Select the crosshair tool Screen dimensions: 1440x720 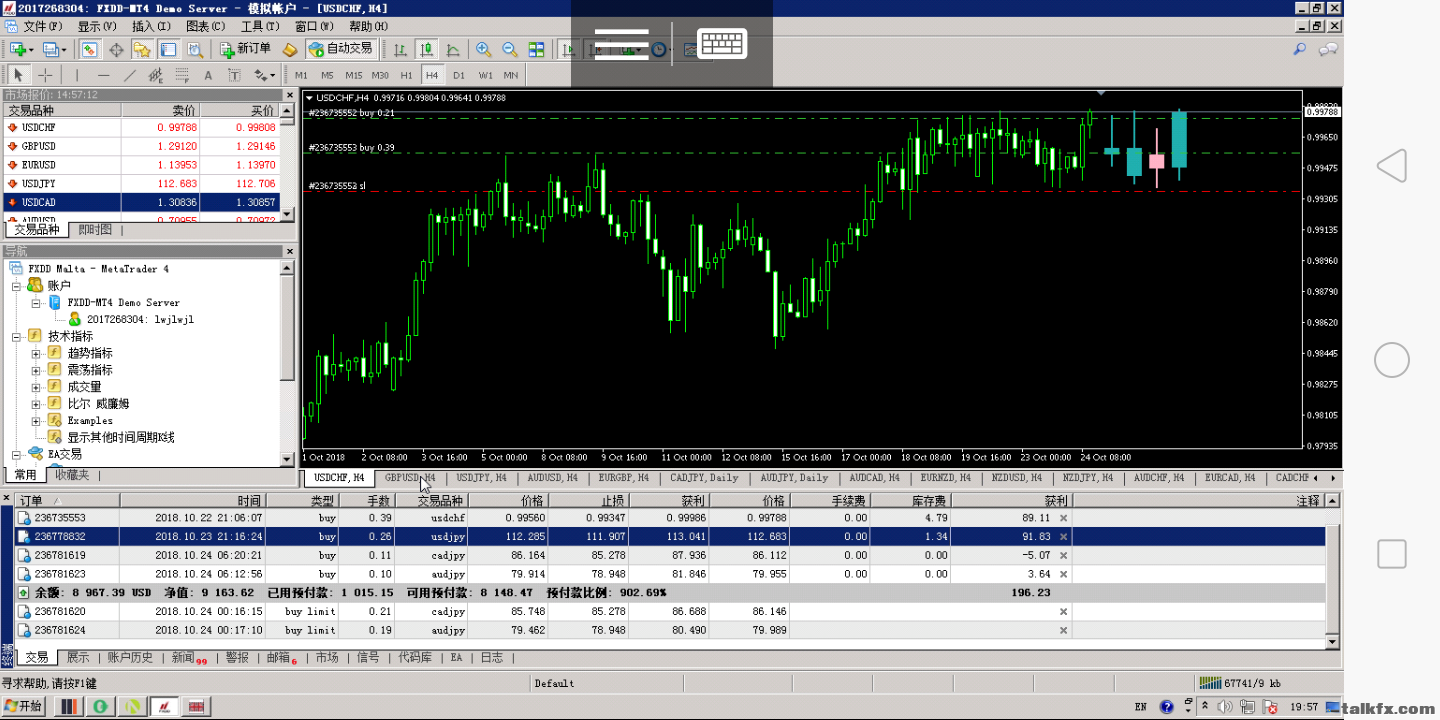(45, 75)
